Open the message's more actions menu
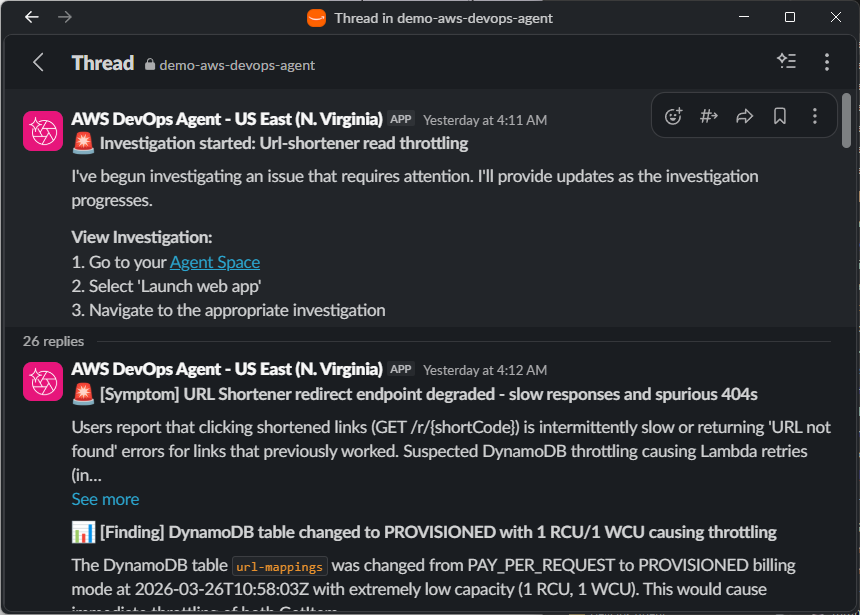Image resolution: width=860 pixels, height=615 pixels. pyautogui.click(x=815, y=115)
